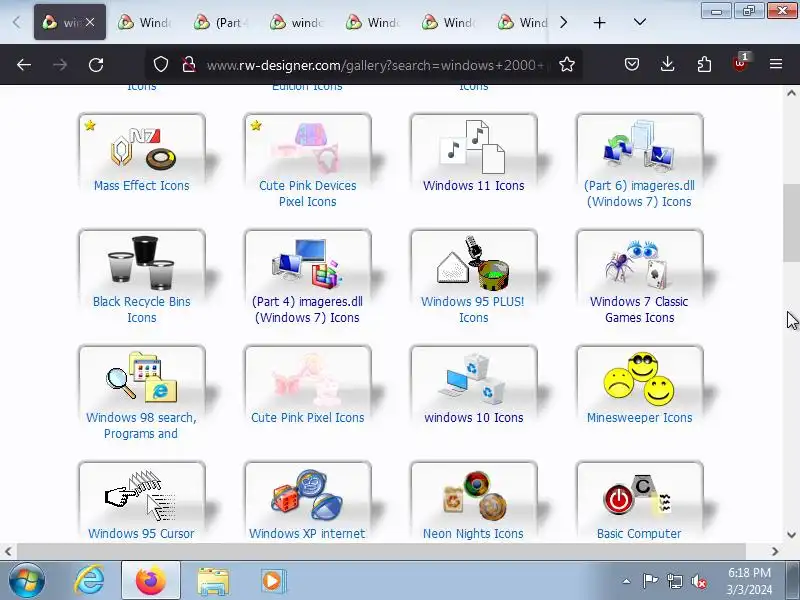Follow 'Windows 7 Classic Games Icons' link
Screen dimensions: 800x600
(x=639, y=309)
